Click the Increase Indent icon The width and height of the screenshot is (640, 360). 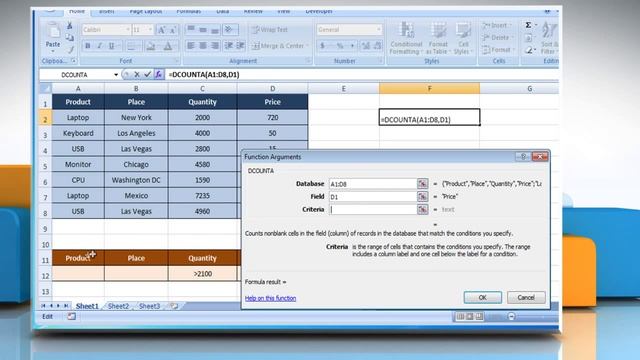(x=240, y=46)
